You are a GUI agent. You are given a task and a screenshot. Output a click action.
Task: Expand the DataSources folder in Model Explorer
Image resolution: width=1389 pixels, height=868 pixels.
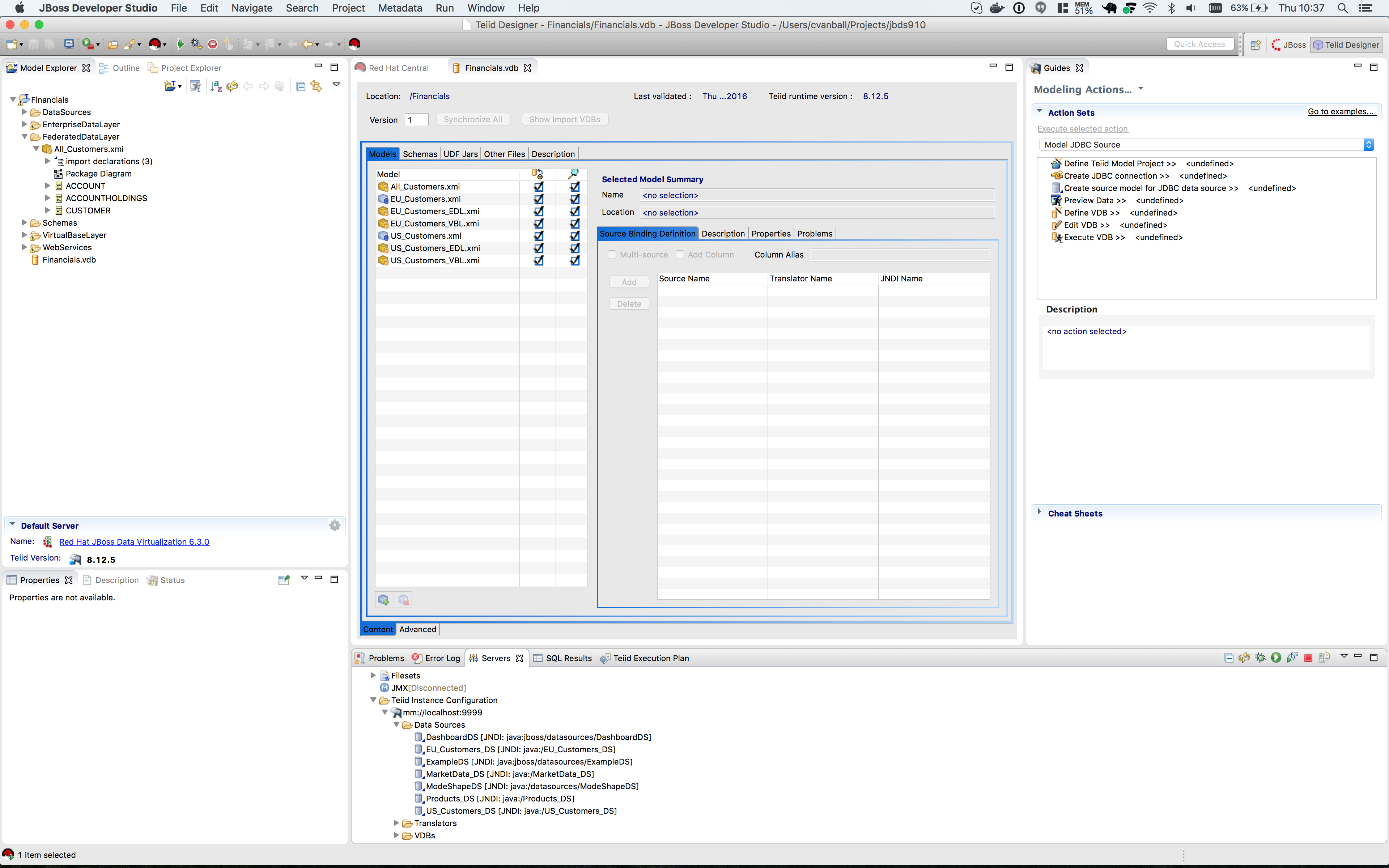(25, 112)
